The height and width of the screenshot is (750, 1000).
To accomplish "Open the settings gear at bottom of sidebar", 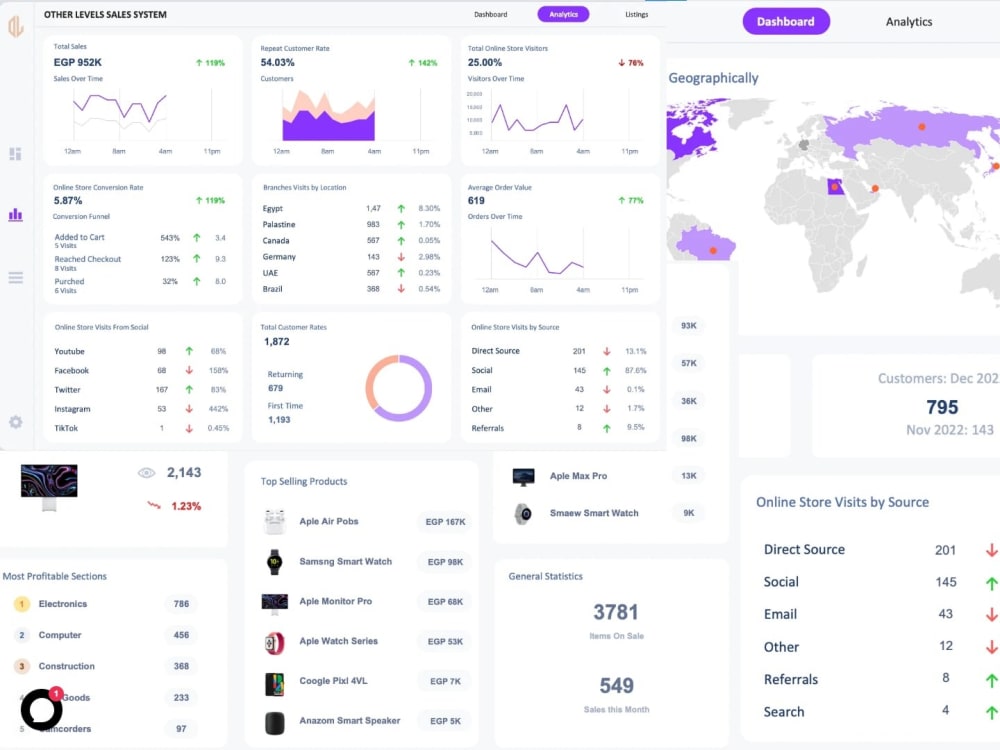I will pyautogui.click(x=15, y=422).
